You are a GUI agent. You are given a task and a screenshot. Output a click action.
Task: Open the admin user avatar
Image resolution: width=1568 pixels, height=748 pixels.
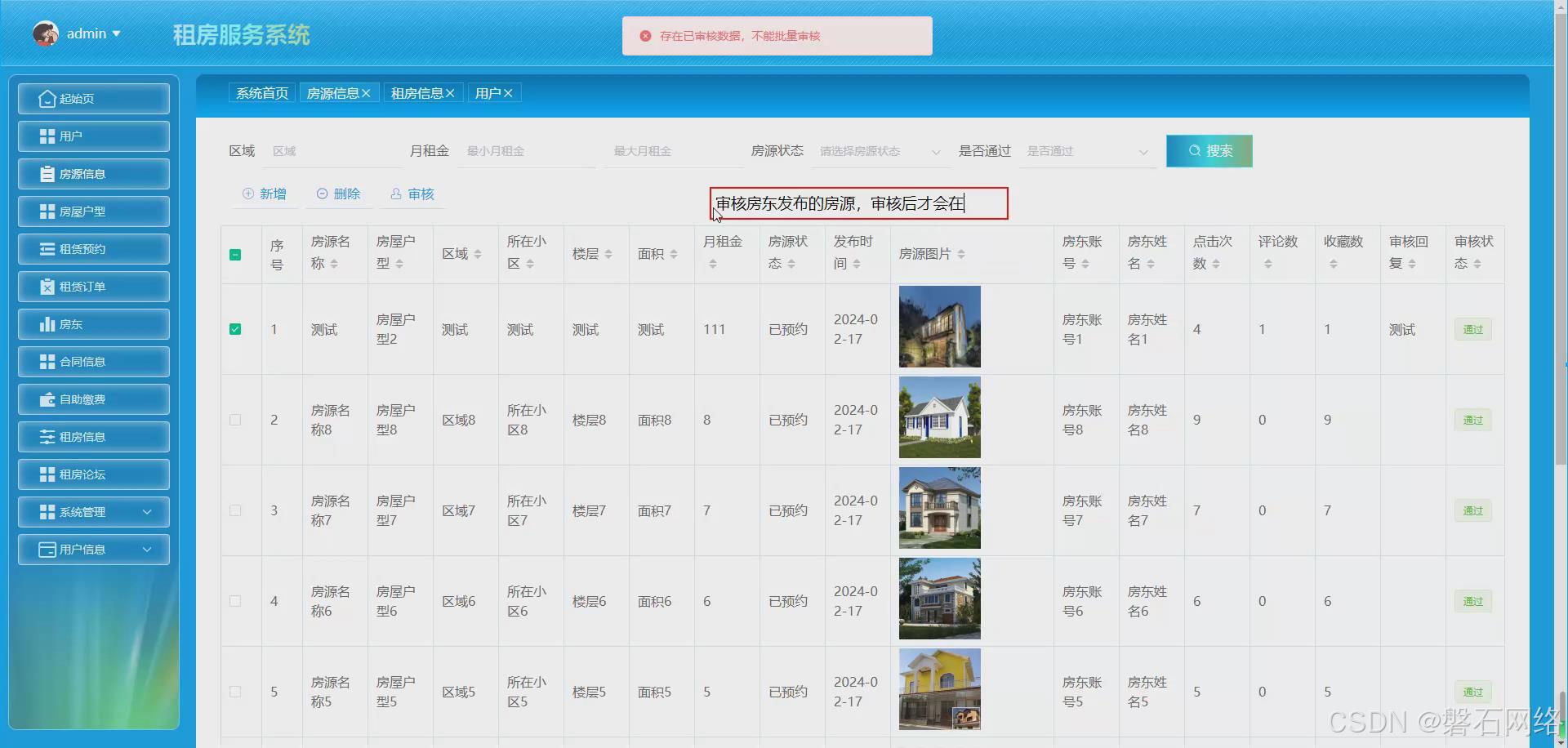(x=46, y=33)
